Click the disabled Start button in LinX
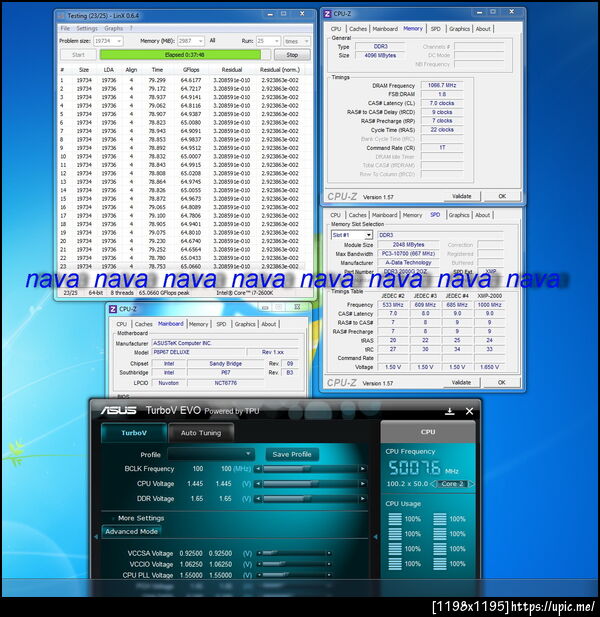 point(78,55)
